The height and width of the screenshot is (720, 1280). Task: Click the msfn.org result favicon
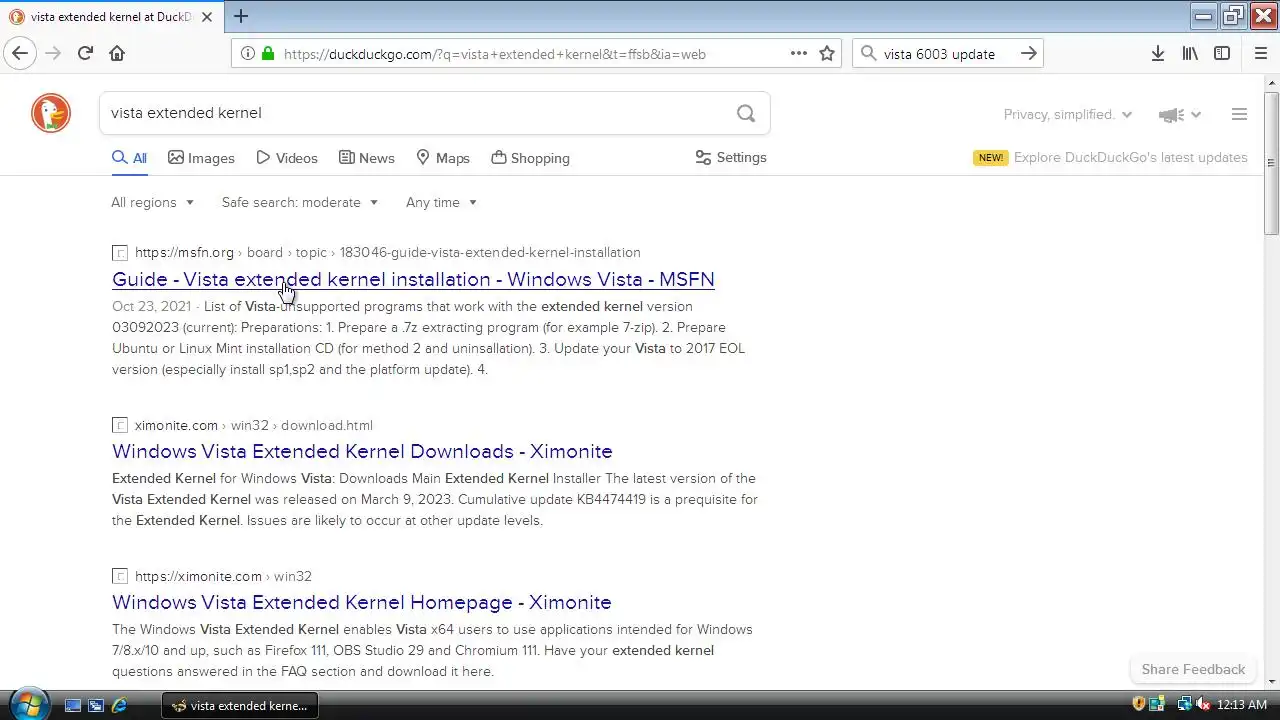coord(120,253)
